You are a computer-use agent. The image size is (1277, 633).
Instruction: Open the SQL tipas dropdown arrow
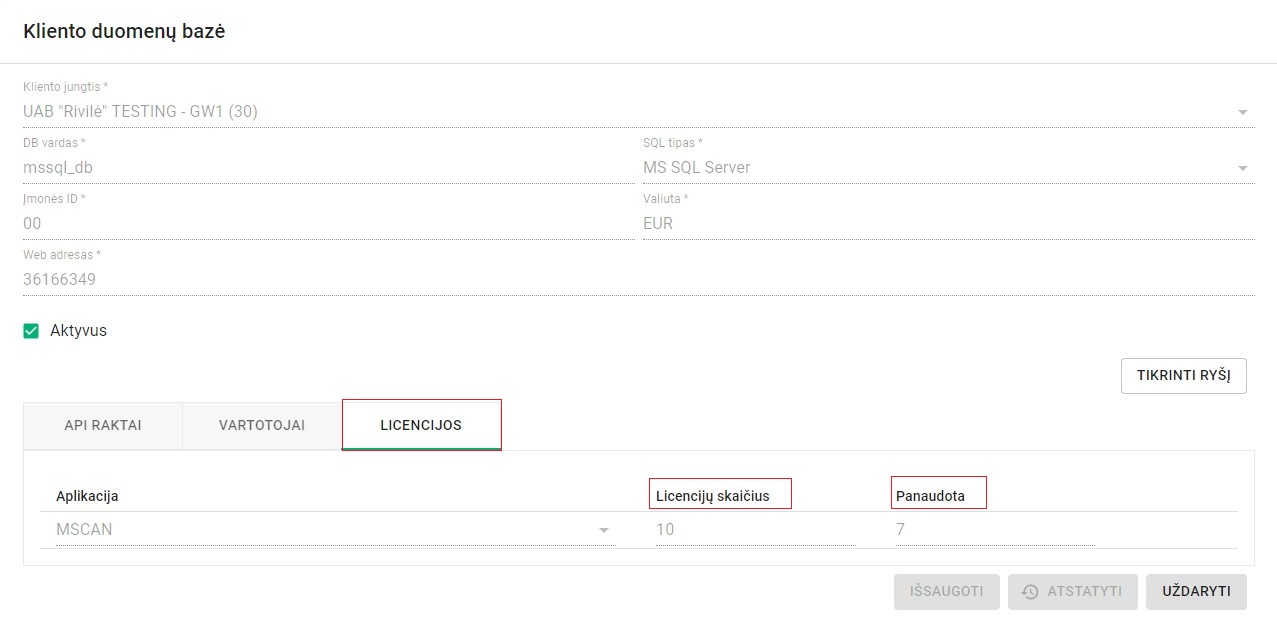1243,168
